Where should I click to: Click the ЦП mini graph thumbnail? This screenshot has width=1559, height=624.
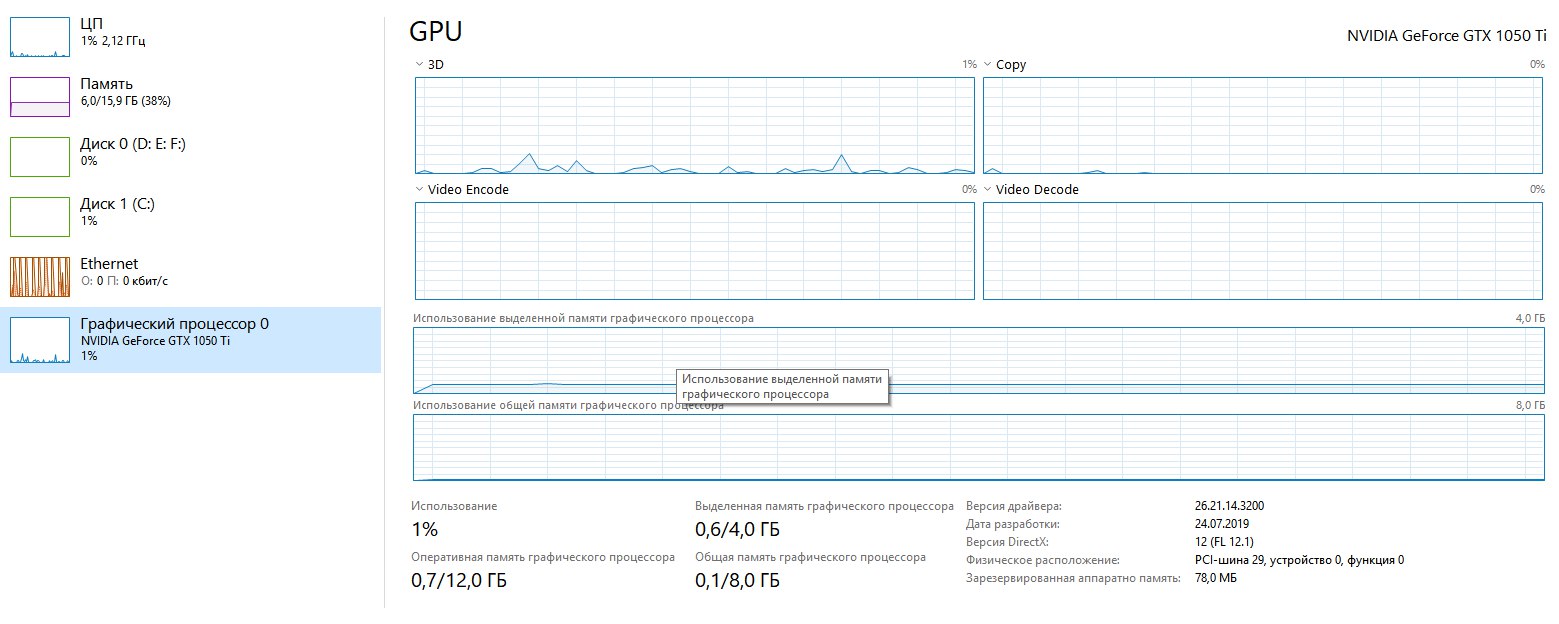click(40, 37)
